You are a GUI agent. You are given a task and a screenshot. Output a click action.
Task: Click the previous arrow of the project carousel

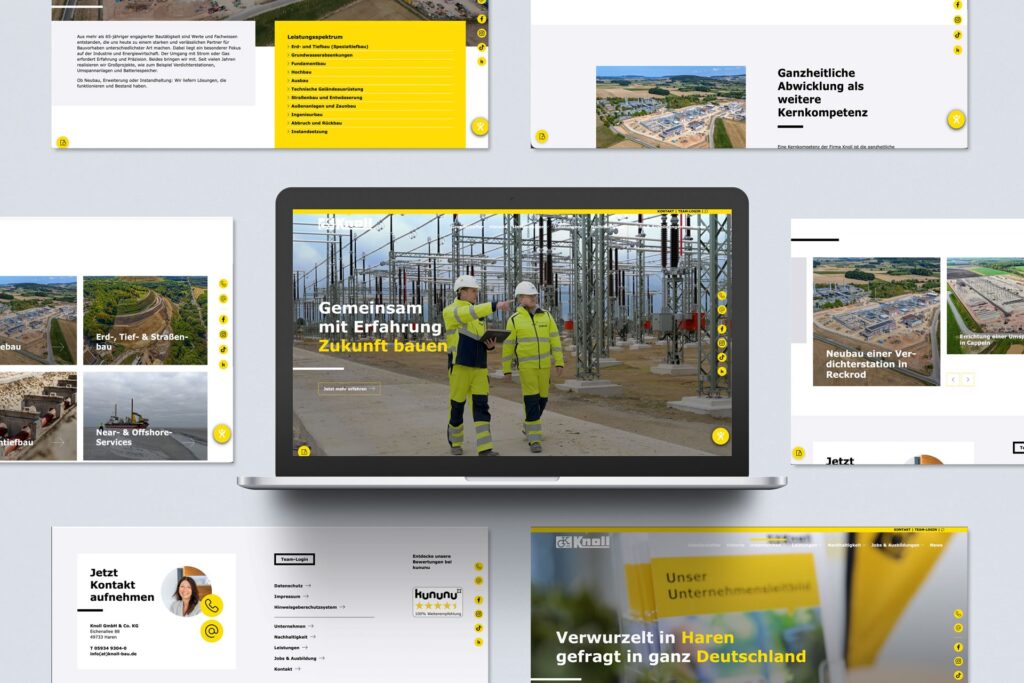point(953,379)
